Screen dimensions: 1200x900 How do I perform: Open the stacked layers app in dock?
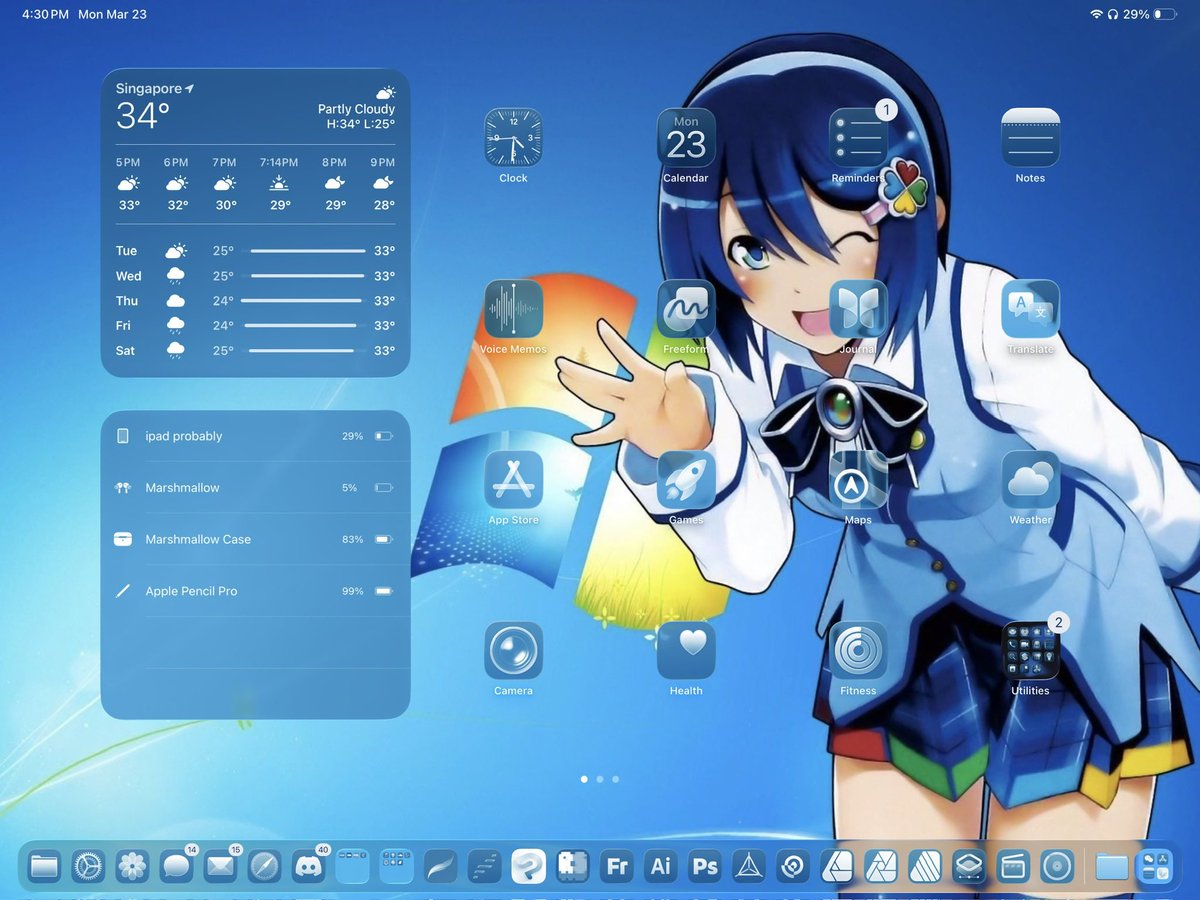(969, 866)
